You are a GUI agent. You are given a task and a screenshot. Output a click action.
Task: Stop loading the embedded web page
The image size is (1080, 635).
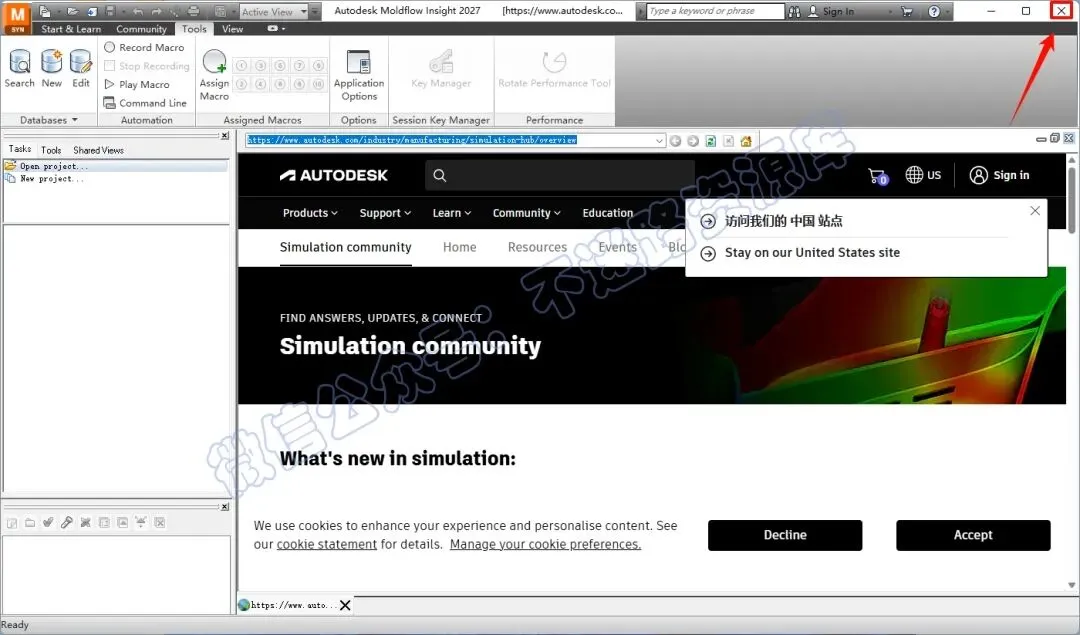pos(728,141)
